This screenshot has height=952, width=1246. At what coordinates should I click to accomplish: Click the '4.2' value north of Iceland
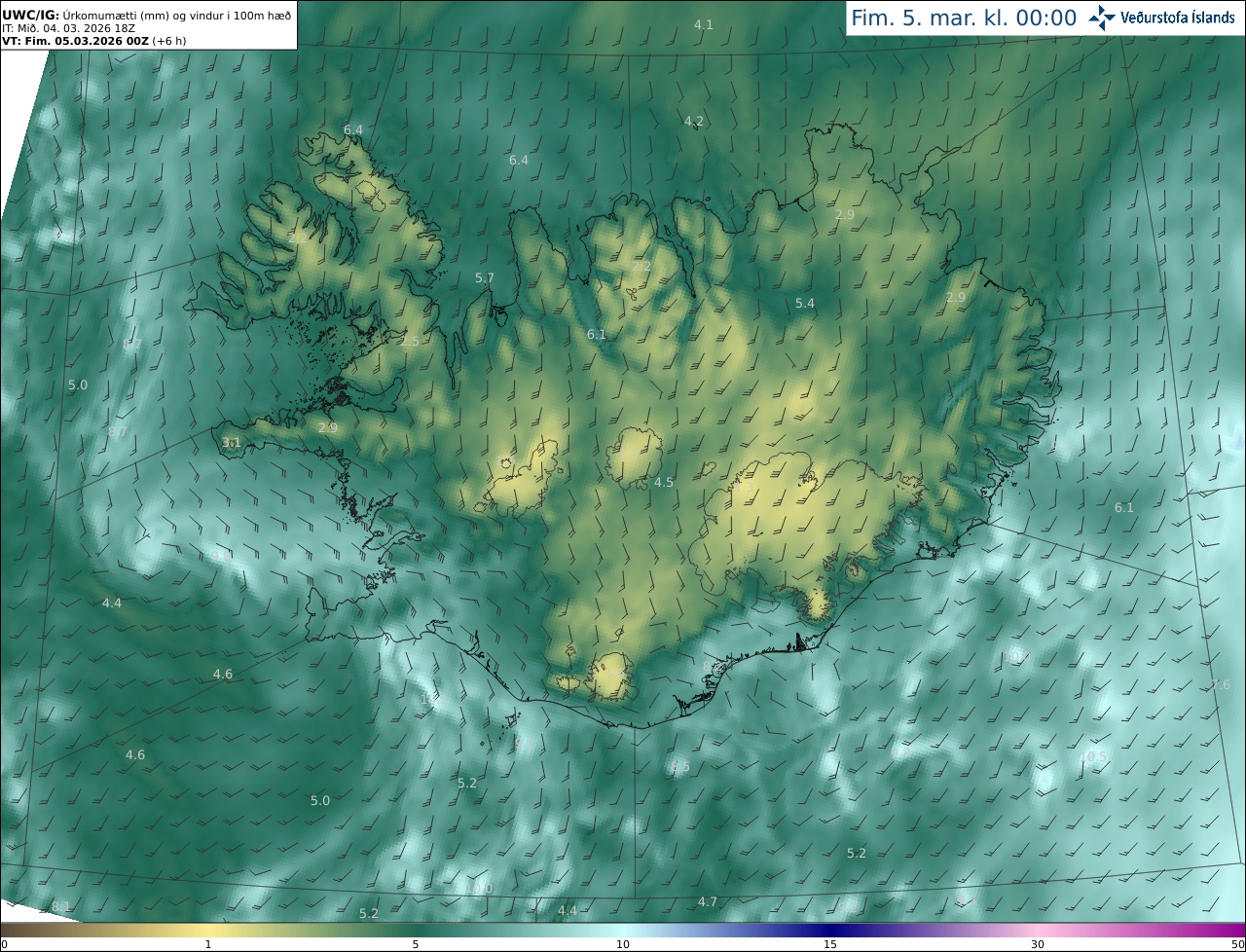pyautogui.click(x=693, y=122)
